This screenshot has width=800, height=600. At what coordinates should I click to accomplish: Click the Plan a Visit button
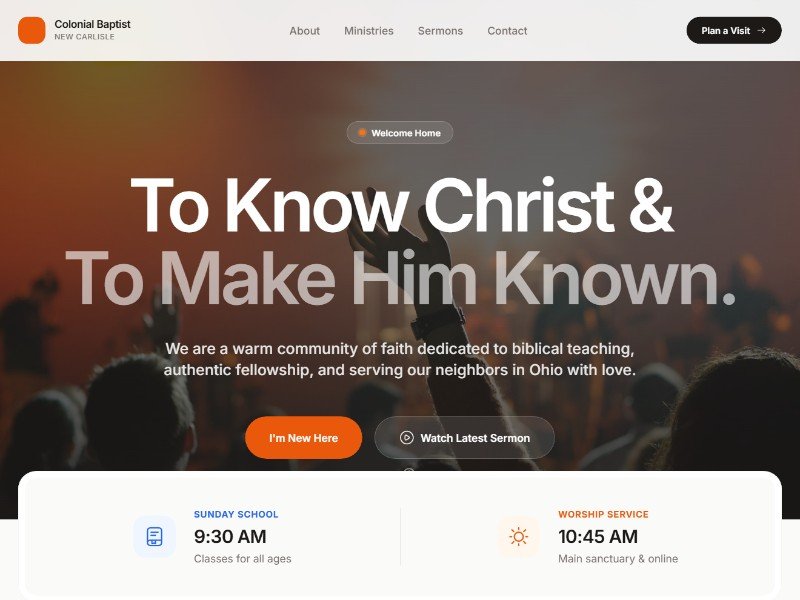pos(734,31)
